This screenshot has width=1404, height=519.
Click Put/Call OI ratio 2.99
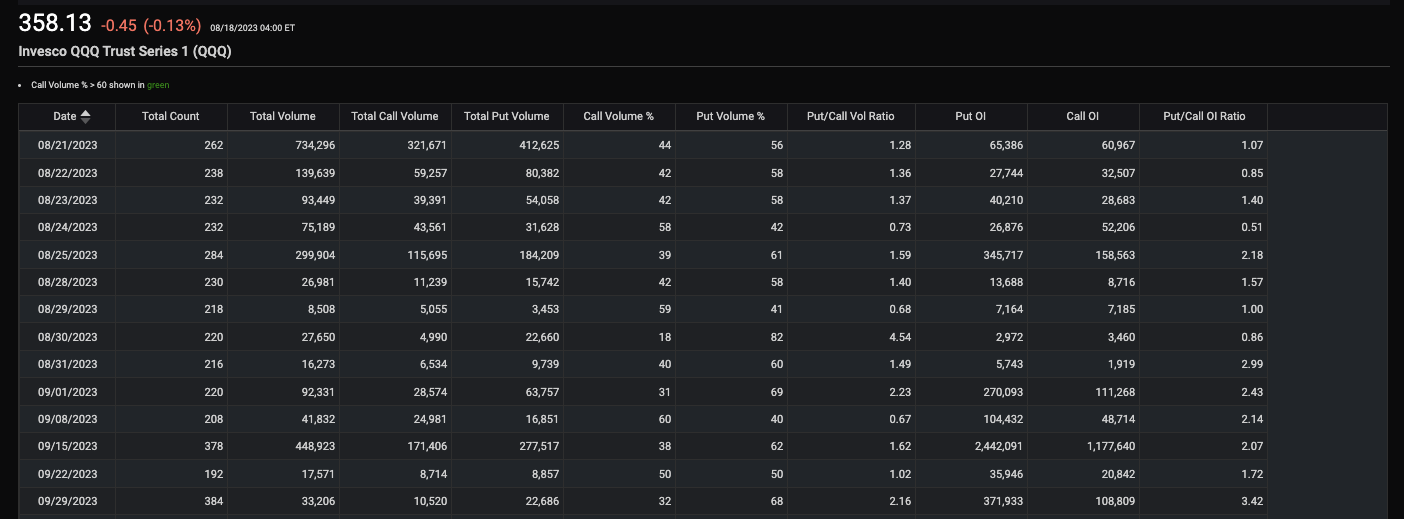pos(1252,364)
